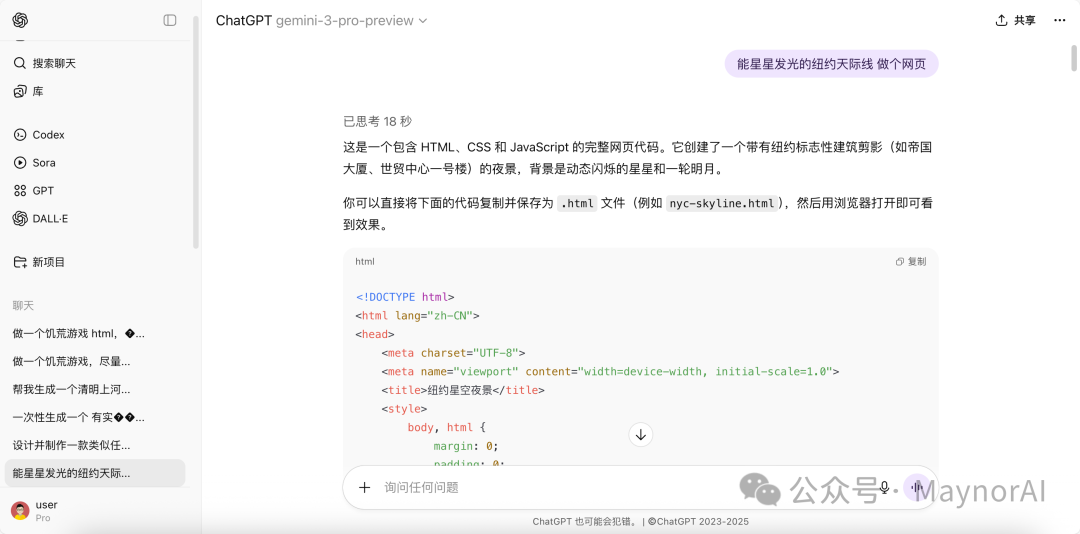Click the <title>纽约星空夜景</title> code line
1080x534 pixels.
[463, 390]
